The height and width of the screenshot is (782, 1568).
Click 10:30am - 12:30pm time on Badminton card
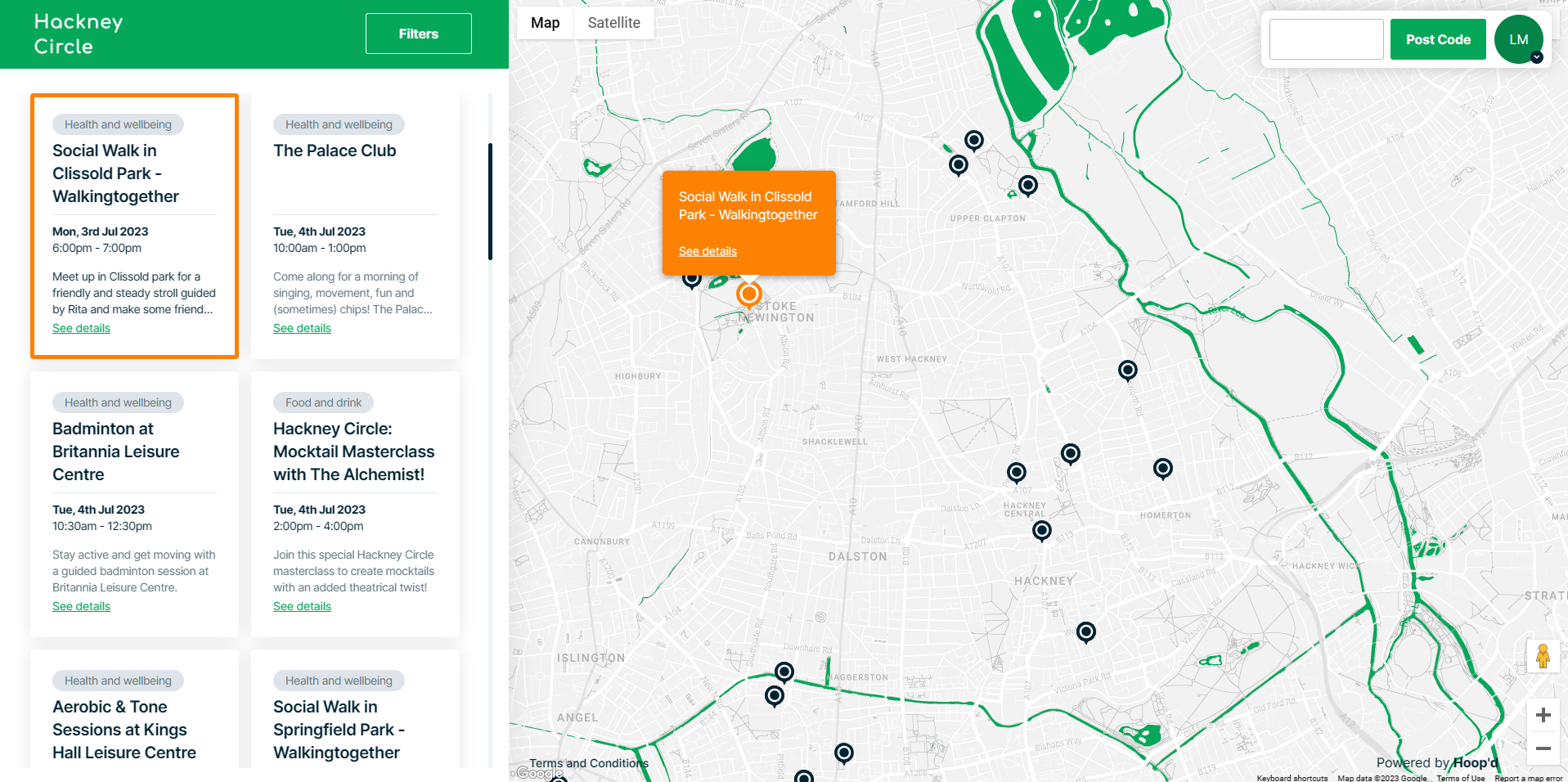coord(102,526)
